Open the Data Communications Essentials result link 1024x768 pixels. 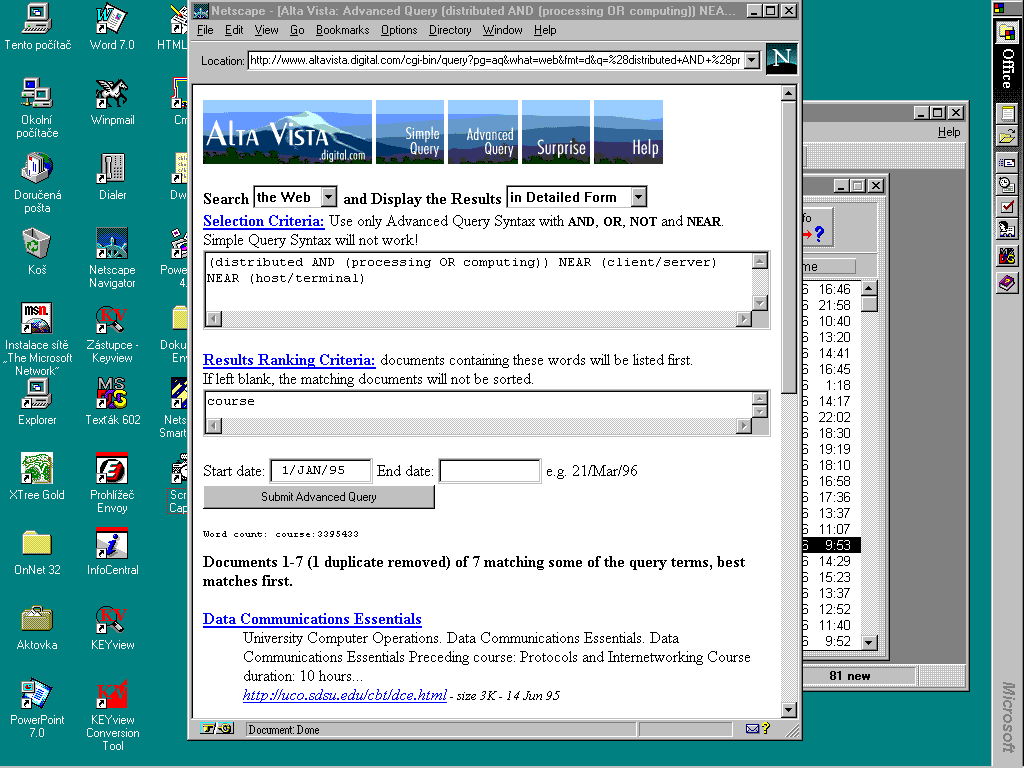tap(312, 619)
